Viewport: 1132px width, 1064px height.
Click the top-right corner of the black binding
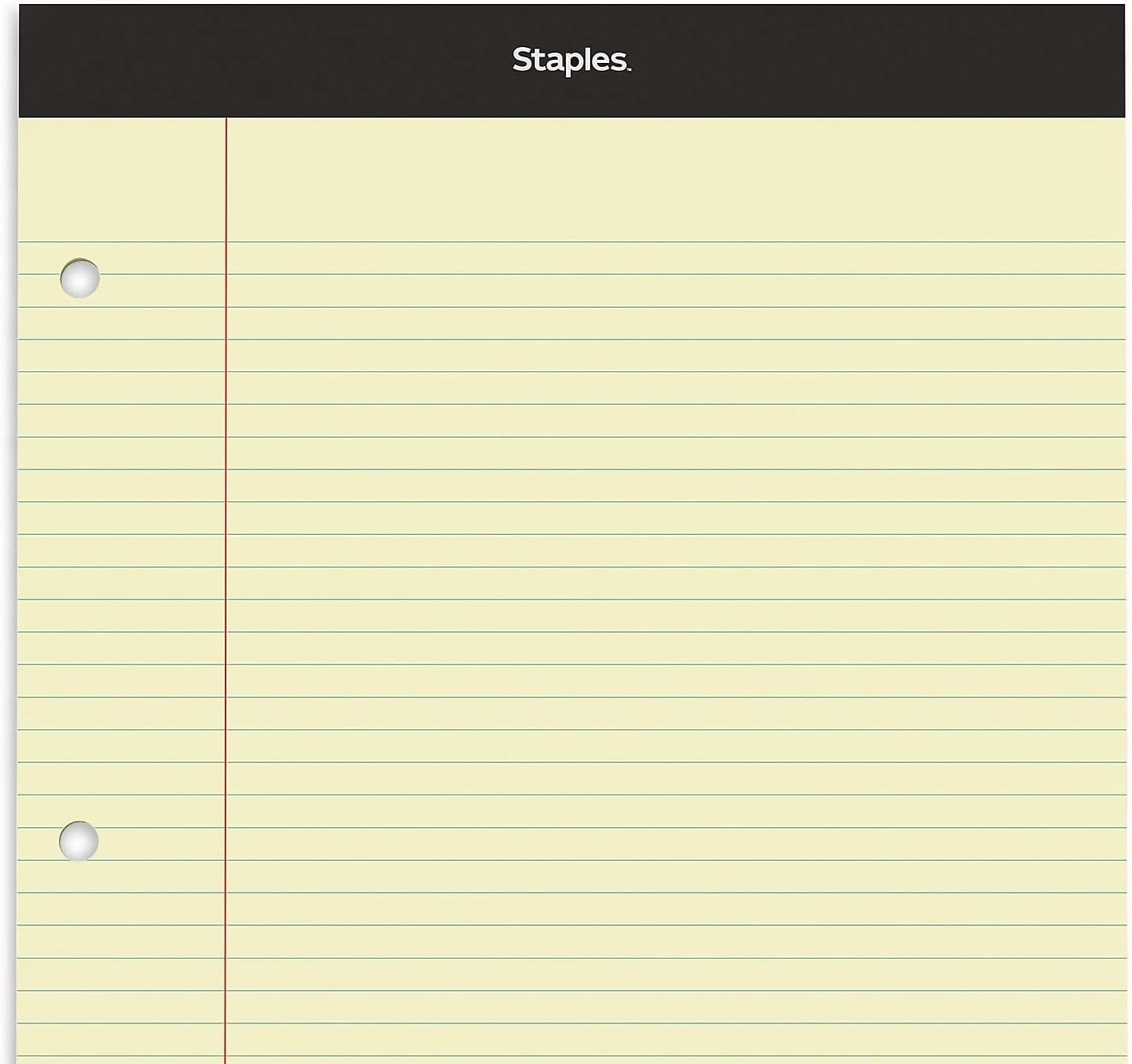[x=1122, y=7]
